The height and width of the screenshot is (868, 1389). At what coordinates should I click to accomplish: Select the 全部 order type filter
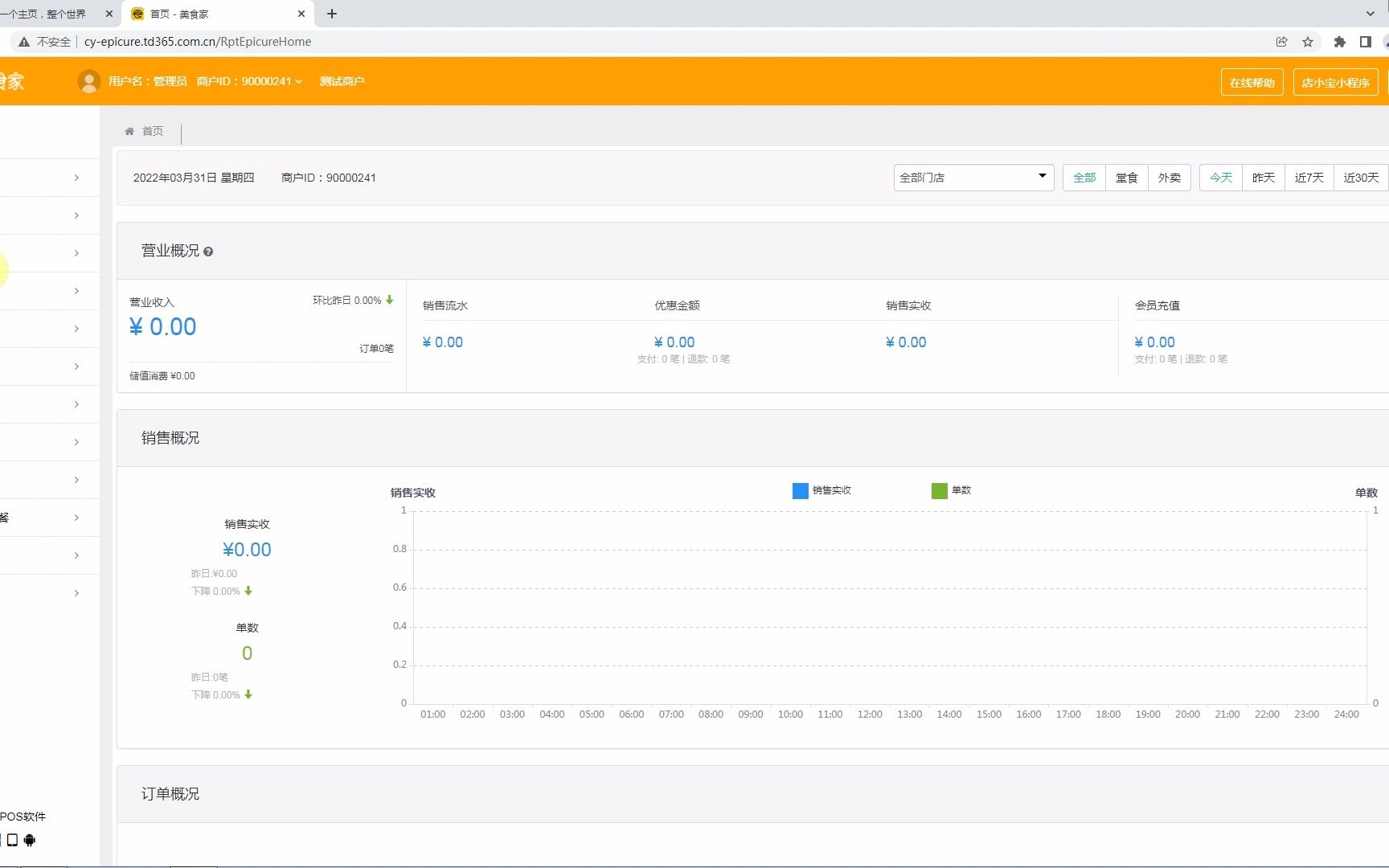tap(1084, 178)
